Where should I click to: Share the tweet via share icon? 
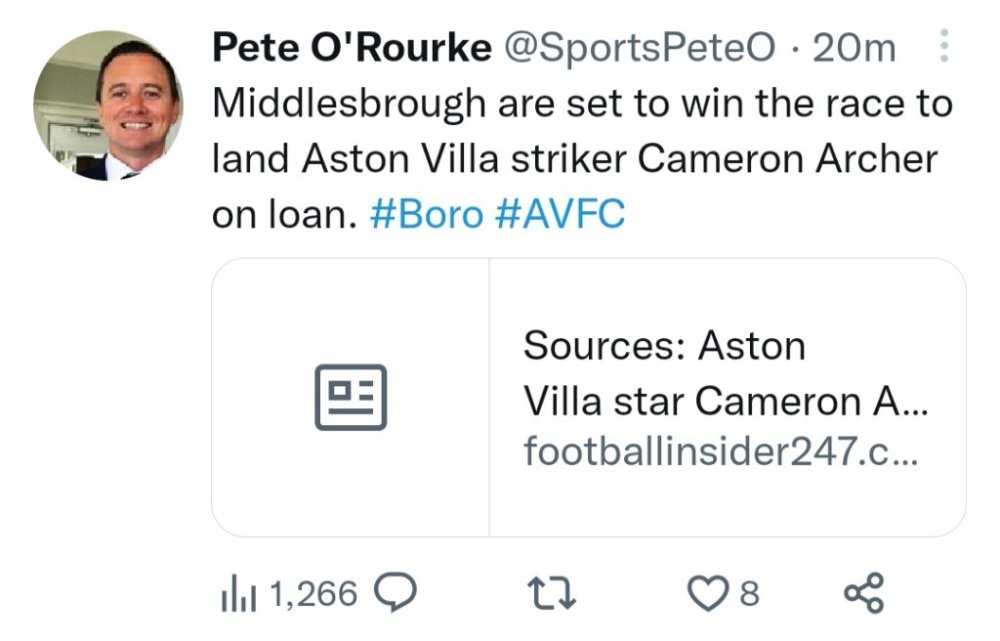(864, 593)
